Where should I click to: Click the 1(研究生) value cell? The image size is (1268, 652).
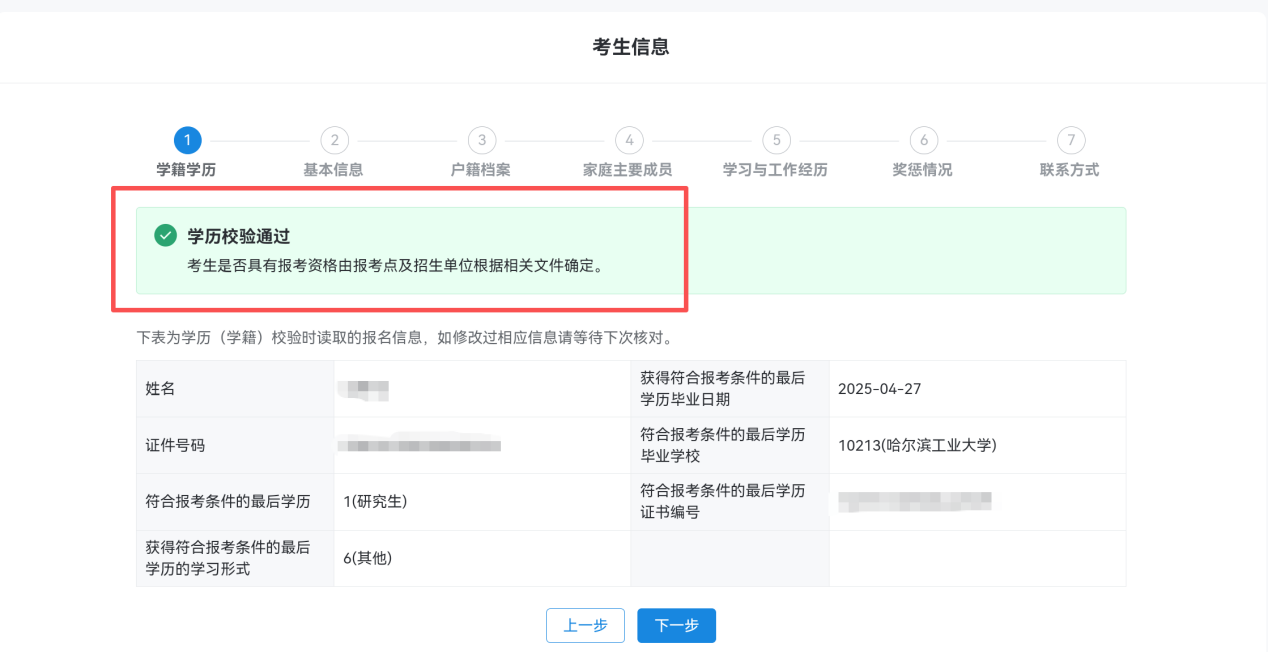coord(482,502)
